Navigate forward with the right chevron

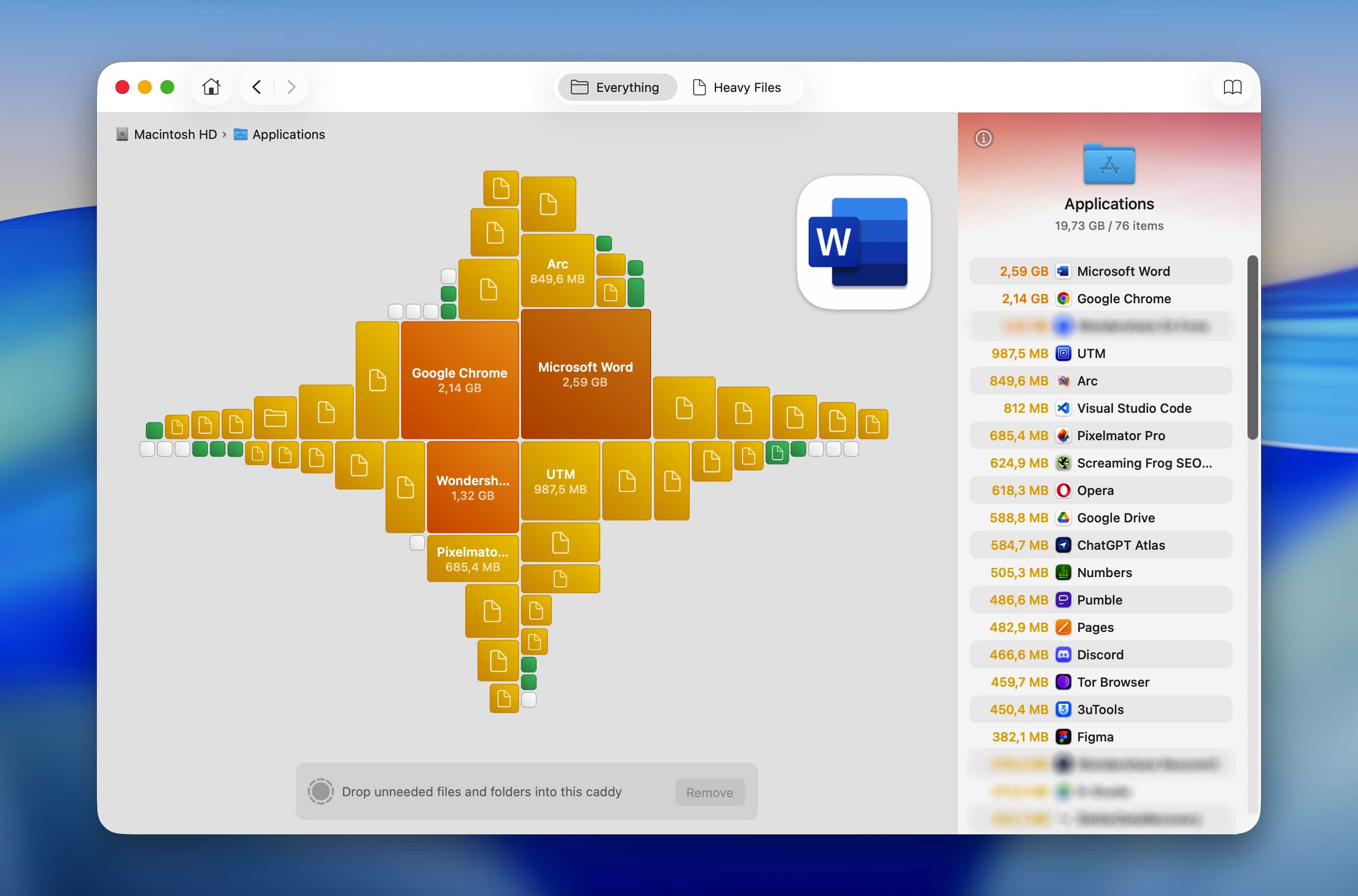[x=292, y=87]
